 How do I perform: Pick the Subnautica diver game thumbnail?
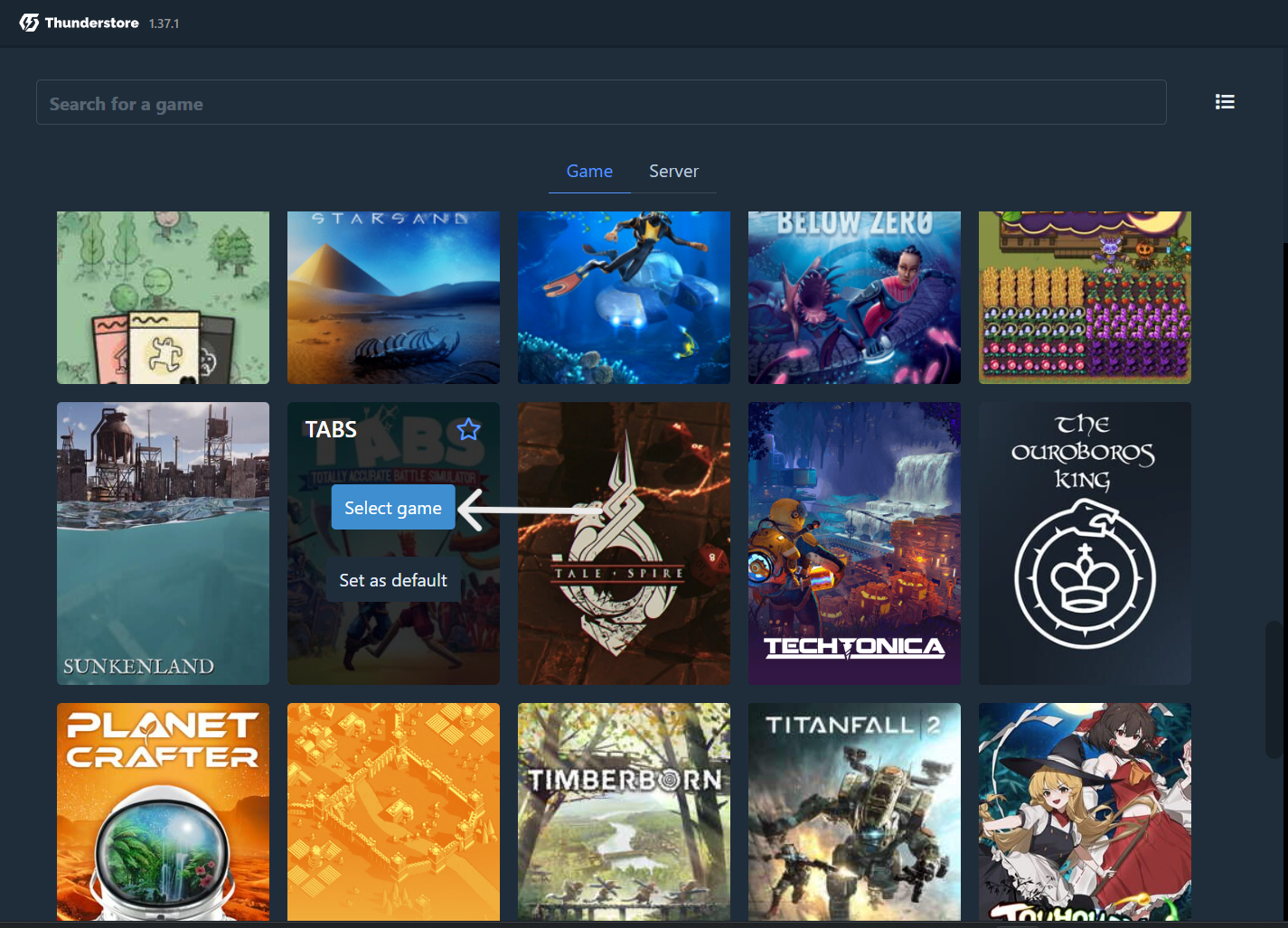[x=624, y=297]
